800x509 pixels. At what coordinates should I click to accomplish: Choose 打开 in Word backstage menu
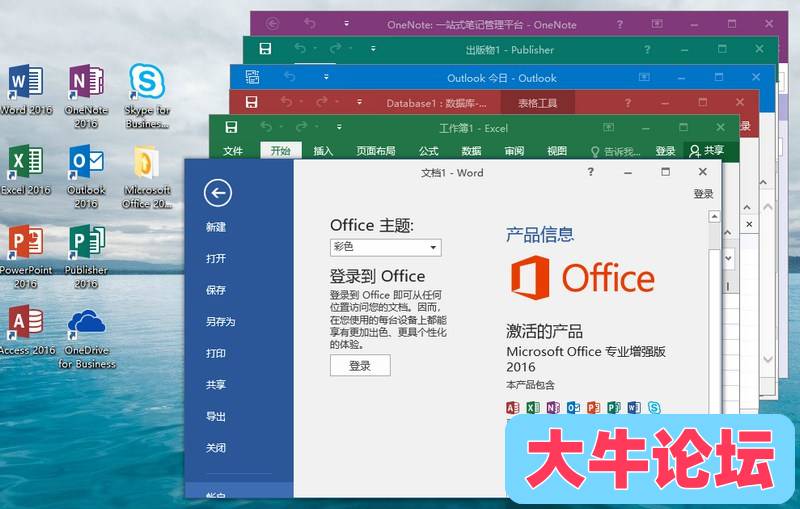tap(216, 259)
